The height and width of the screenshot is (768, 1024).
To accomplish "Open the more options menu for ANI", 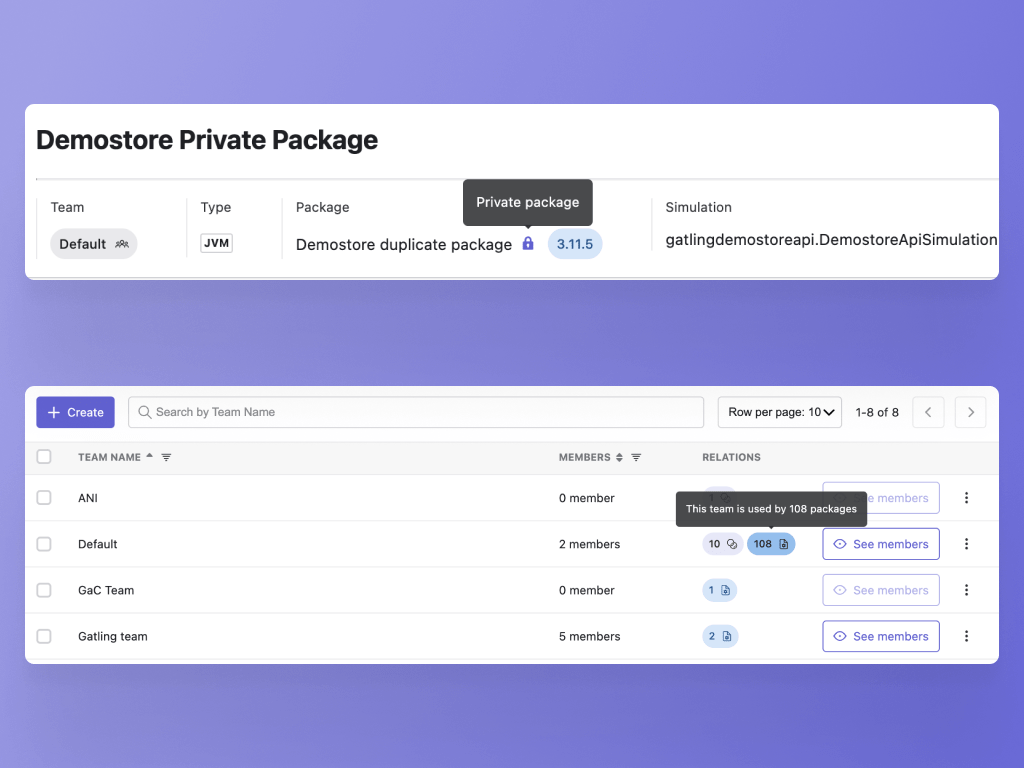I will coord(967,498).
